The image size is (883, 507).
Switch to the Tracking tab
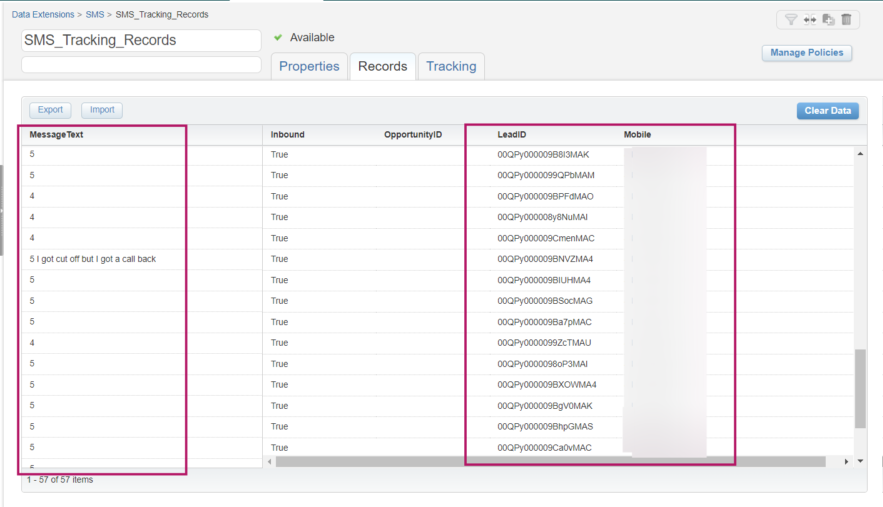point(451,66)
